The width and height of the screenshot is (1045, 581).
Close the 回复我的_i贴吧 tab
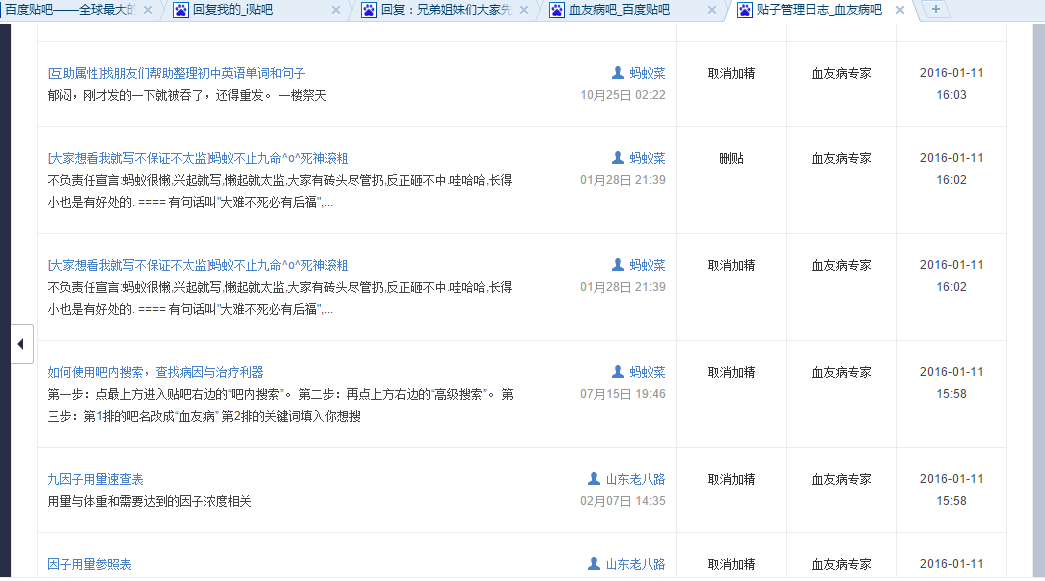tap(336, 10)
